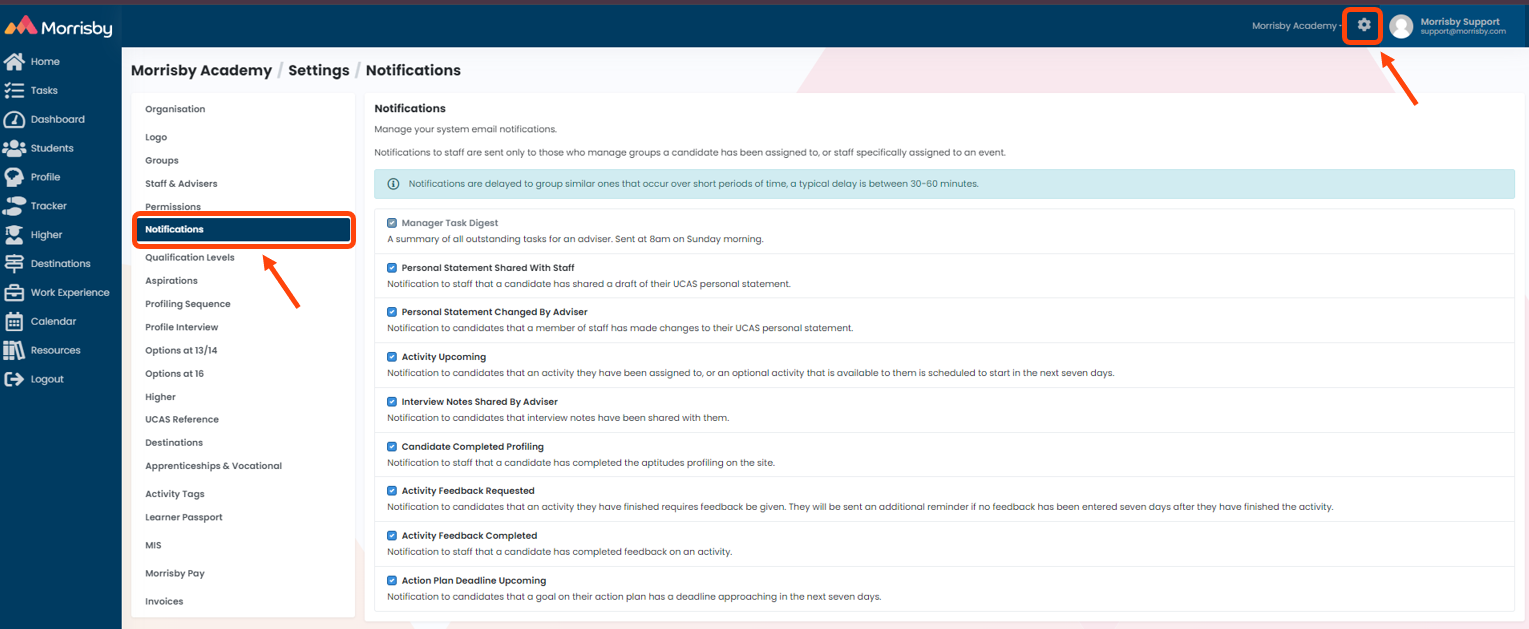Click Logout text in sidebar

[47, 380]
